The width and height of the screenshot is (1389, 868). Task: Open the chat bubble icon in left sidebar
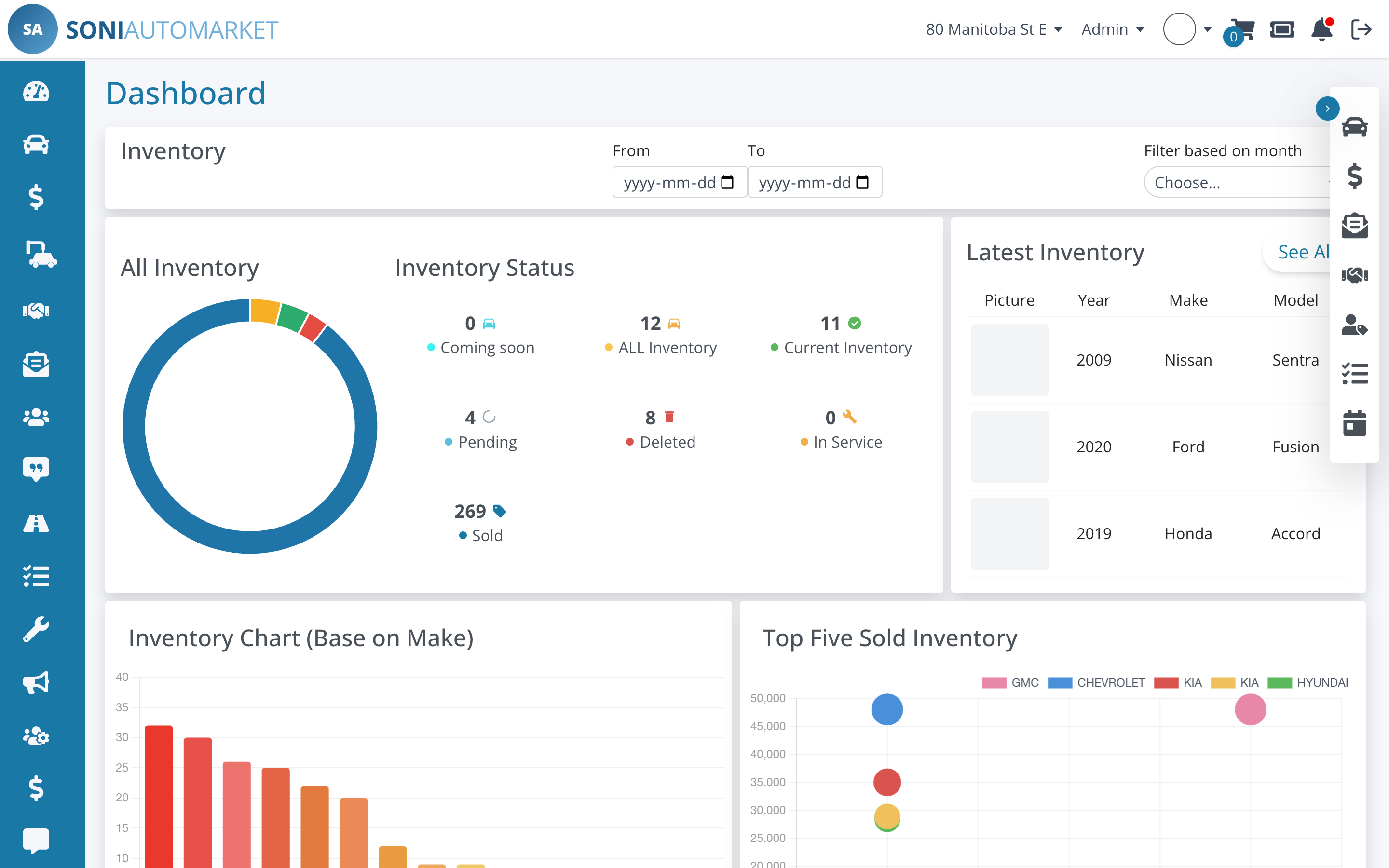click(36, 841)
